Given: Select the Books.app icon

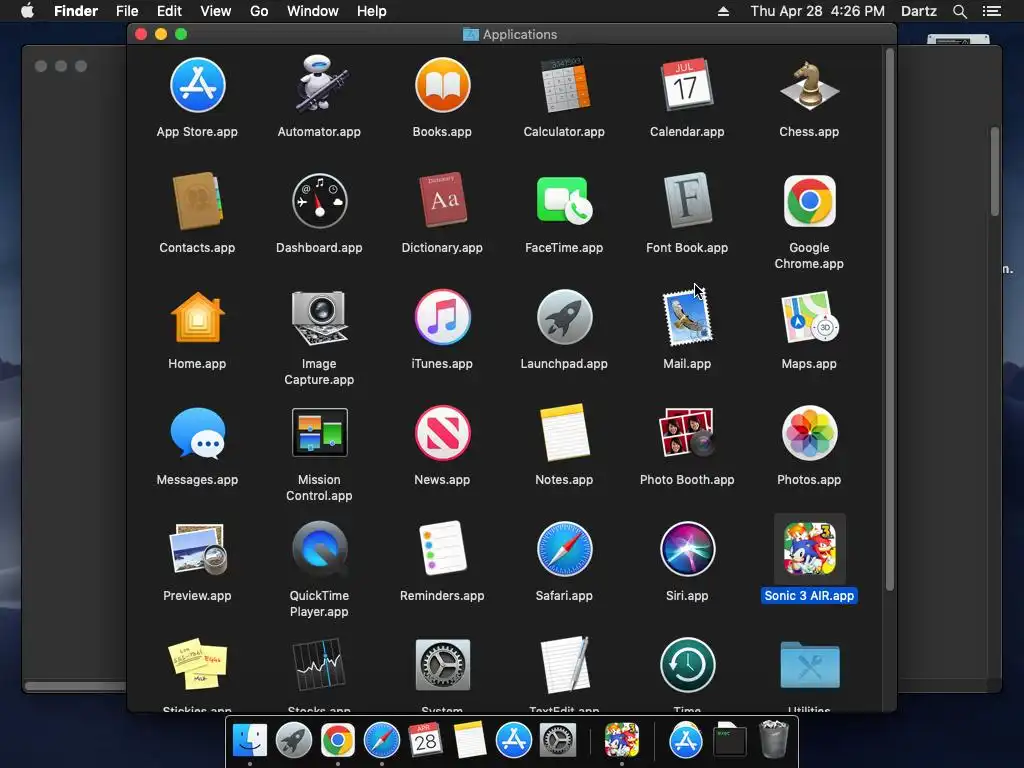Looking at the screenshot, I should (x=442, y=86).
